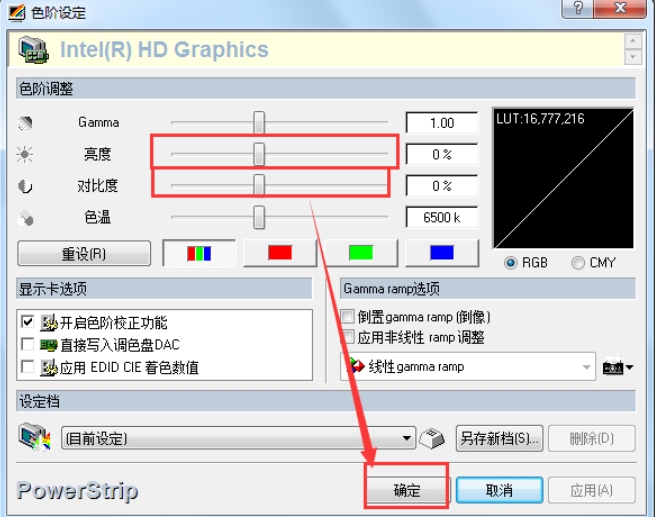This screenshot has height=517, width=655.
Task: Click the 确定 OK button
Action: 406,490
